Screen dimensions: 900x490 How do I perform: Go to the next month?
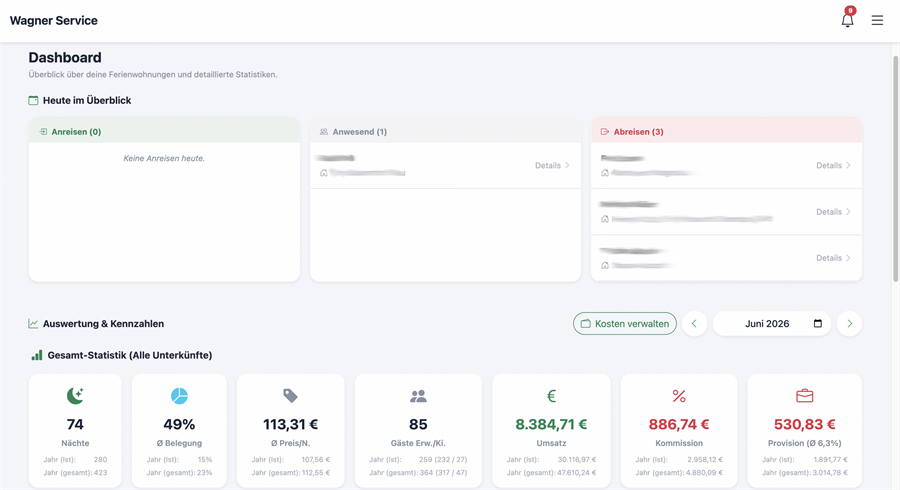[849, 324]
